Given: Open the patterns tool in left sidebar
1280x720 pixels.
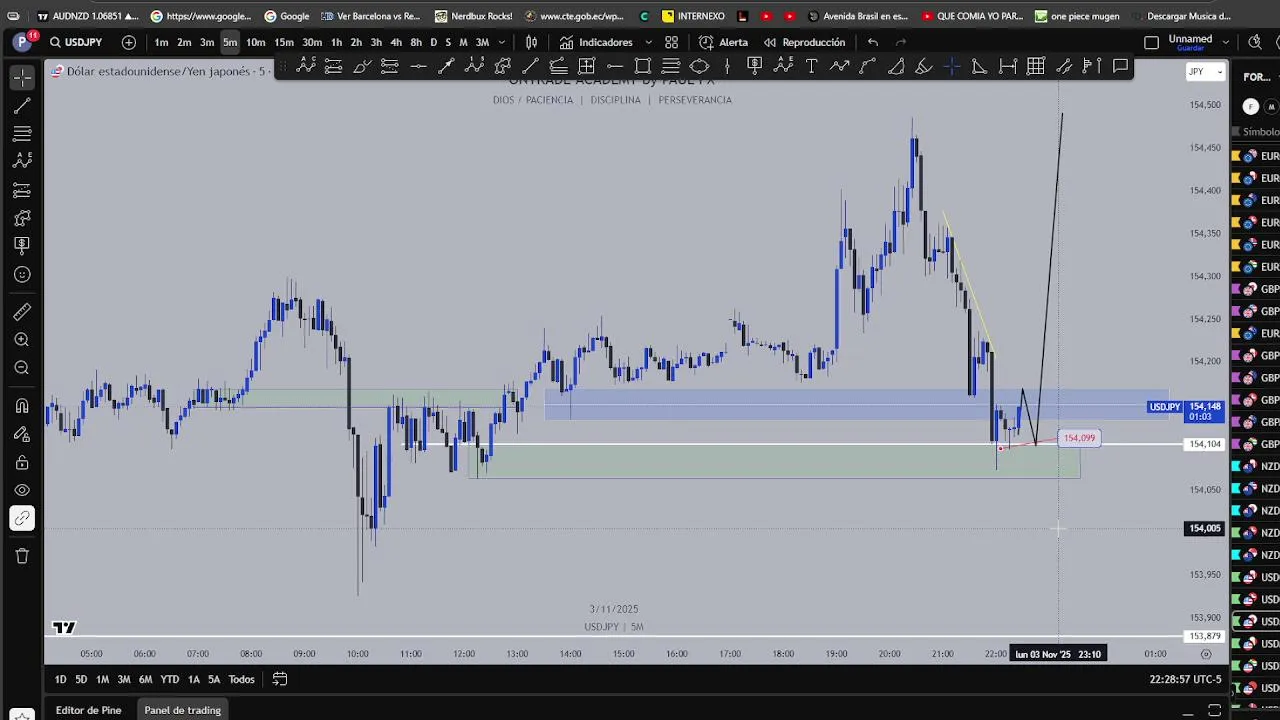Looking at the screenshot, I should [x=22, y=161].
